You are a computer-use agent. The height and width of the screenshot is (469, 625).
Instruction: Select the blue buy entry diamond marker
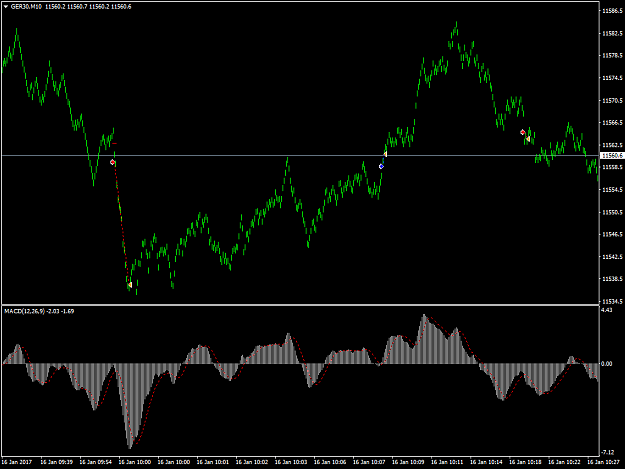[381, 167]
